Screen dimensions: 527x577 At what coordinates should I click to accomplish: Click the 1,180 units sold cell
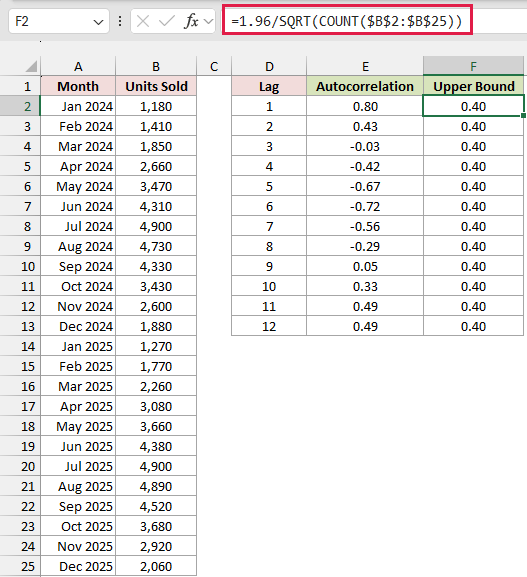click(x=156, y=106)
